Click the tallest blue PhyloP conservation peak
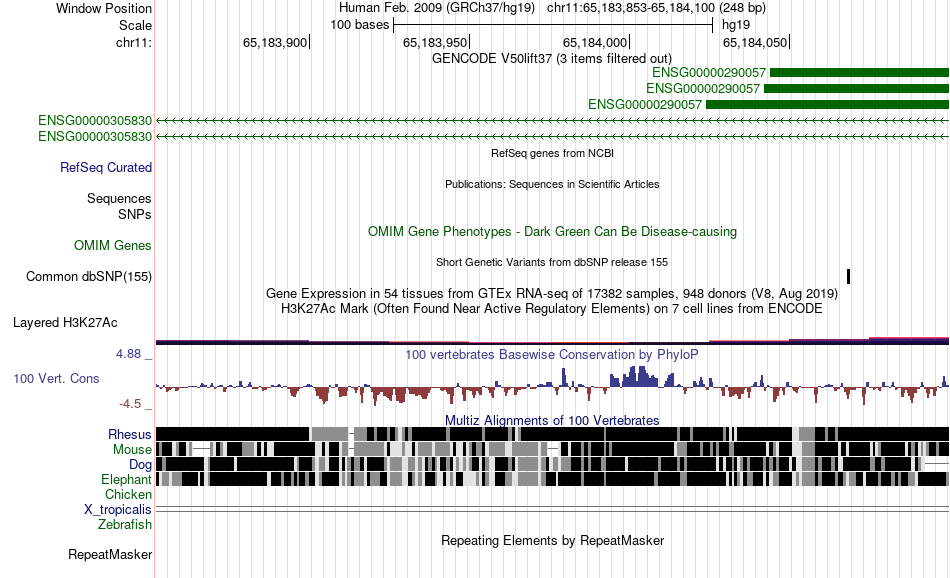 pos(642,377)
